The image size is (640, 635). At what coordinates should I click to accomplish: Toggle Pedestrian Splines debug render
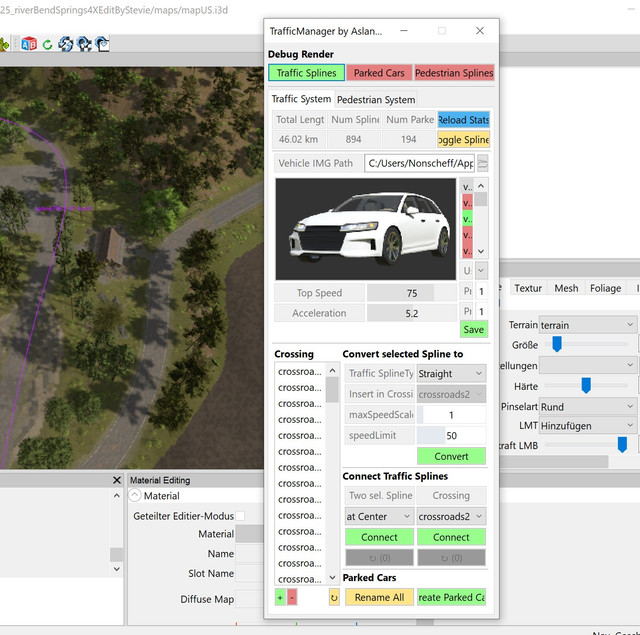pyautogui.click(x=454, y=73)
